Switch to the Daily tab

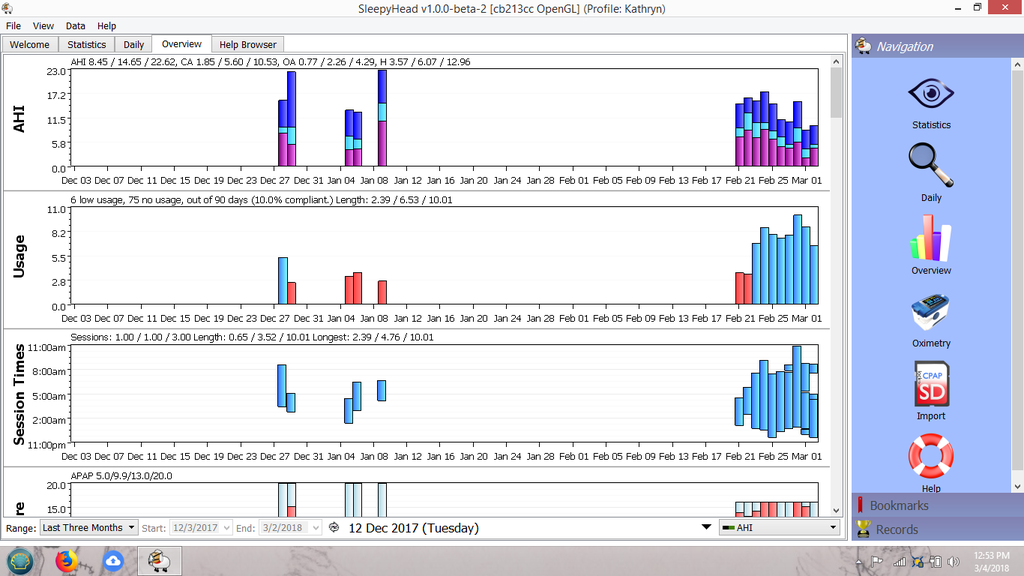pyautogui.click(x=133, y=44)
